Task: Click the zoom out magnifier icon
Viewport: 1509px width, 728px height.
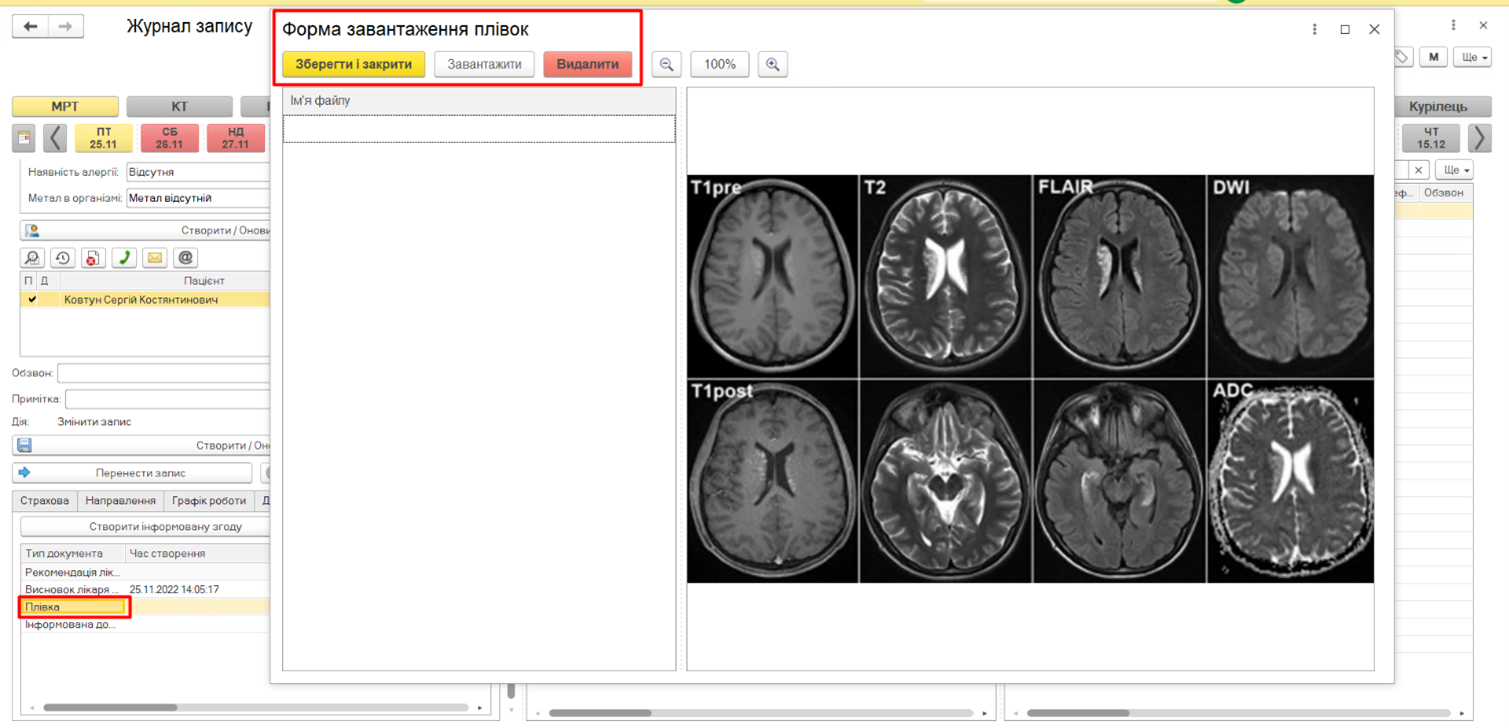Action: pos(666,64)
